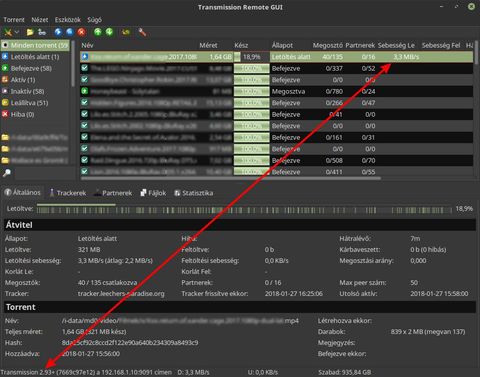The image size is (480, 377).
Task: Click the completed icon in the 0/266 row
Action: 85,102
